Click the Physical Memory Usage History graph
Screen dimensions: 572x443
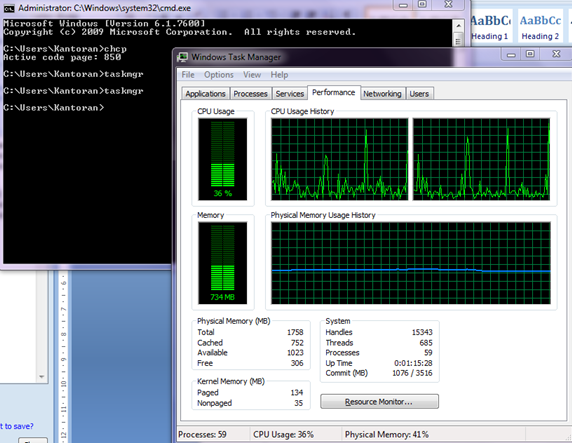pyautogui.click(x=411, y=263)
